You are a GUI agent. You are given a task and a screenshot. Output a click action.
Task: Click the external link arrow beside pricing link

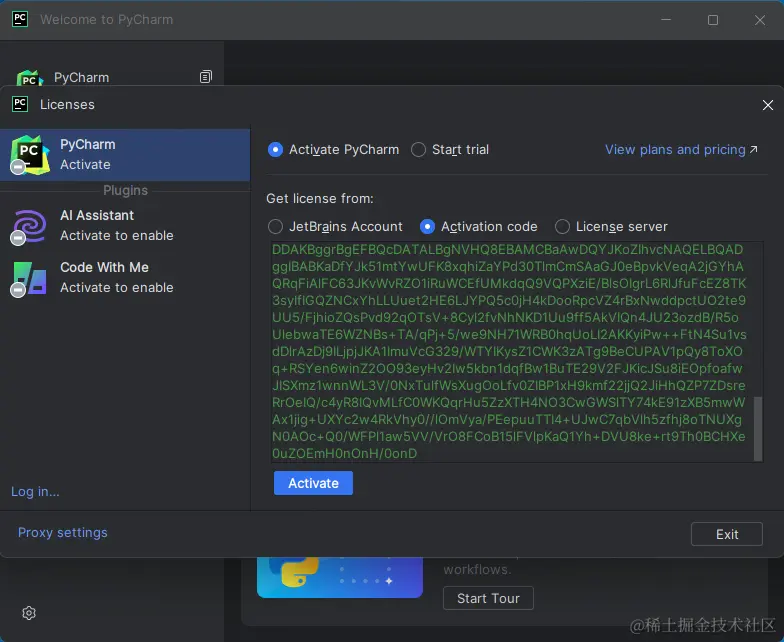pyautogui.click(x=754, y=150)
